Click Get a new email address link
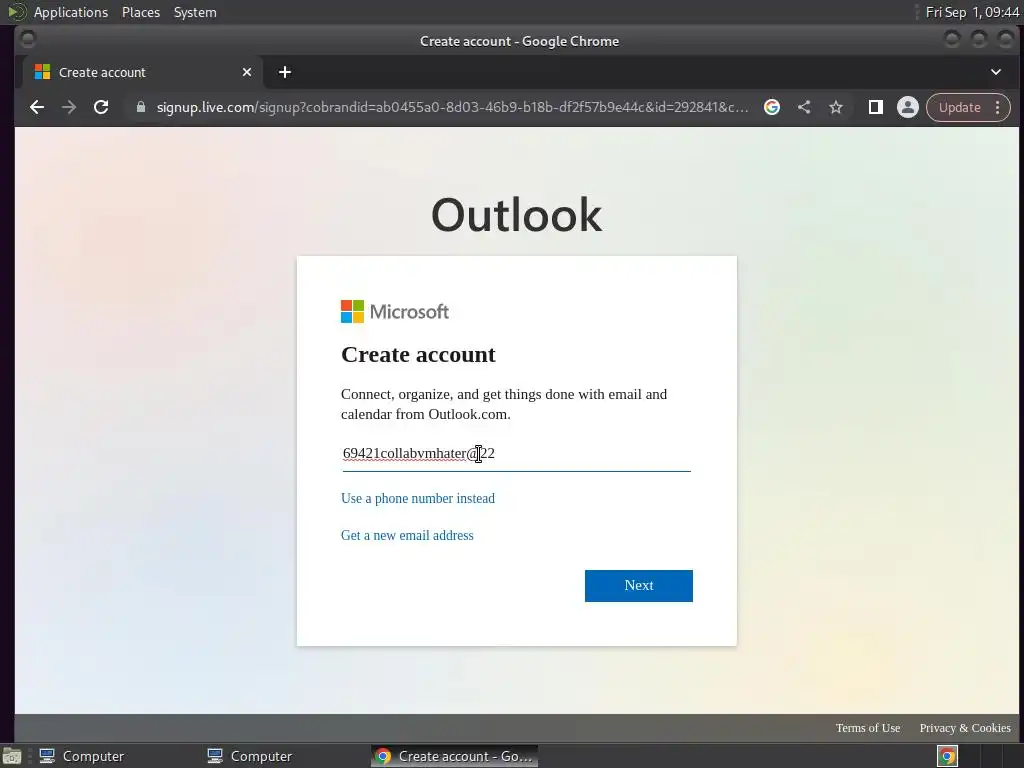The height and width of the screenshot is (768, 1024). tap(407, 536)
